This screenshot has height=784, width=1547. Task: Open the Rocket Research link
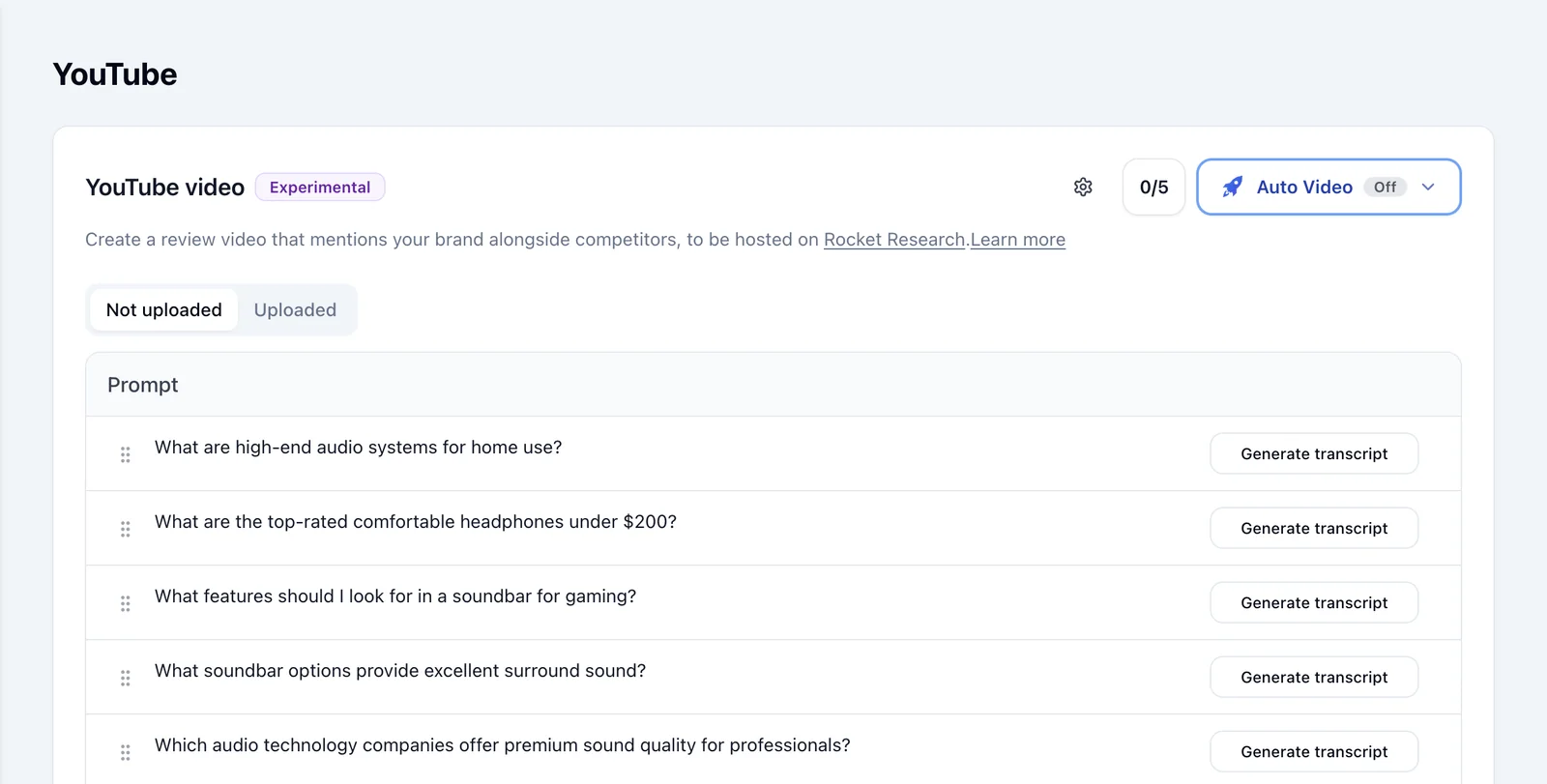point(894,240)
